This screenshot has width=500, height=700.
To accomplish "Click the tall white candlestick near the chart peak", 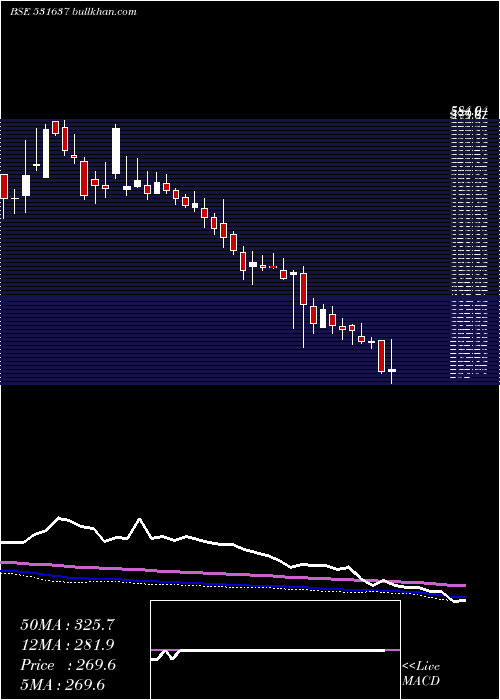I will [46, 152].
